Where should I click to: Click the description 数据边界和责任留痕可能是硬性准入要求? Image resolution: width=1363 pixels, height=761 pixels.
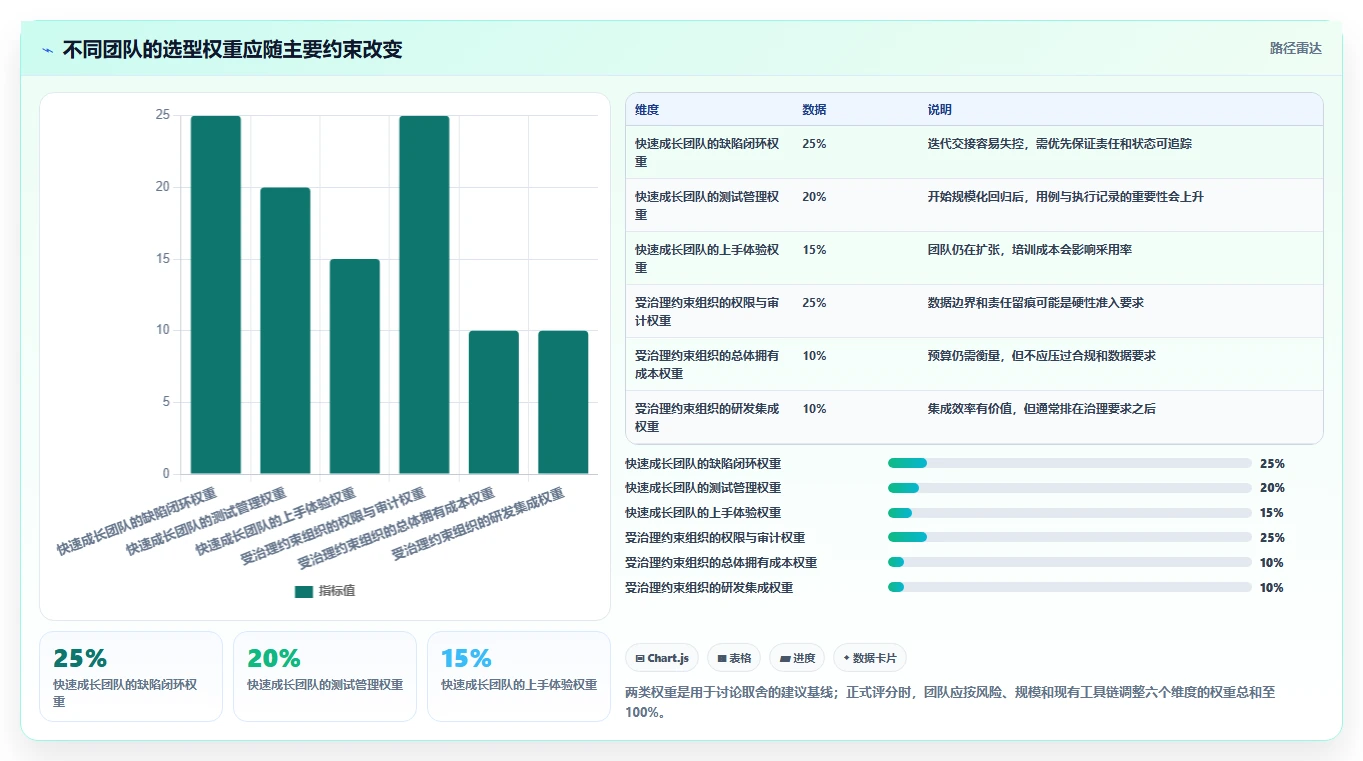click(1036, 303)
